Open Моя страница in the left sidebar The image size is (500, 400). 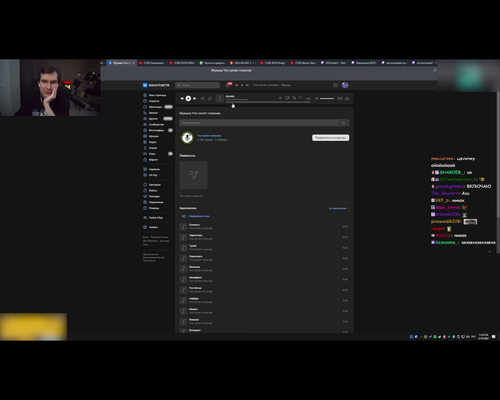(x=155, y=95)
